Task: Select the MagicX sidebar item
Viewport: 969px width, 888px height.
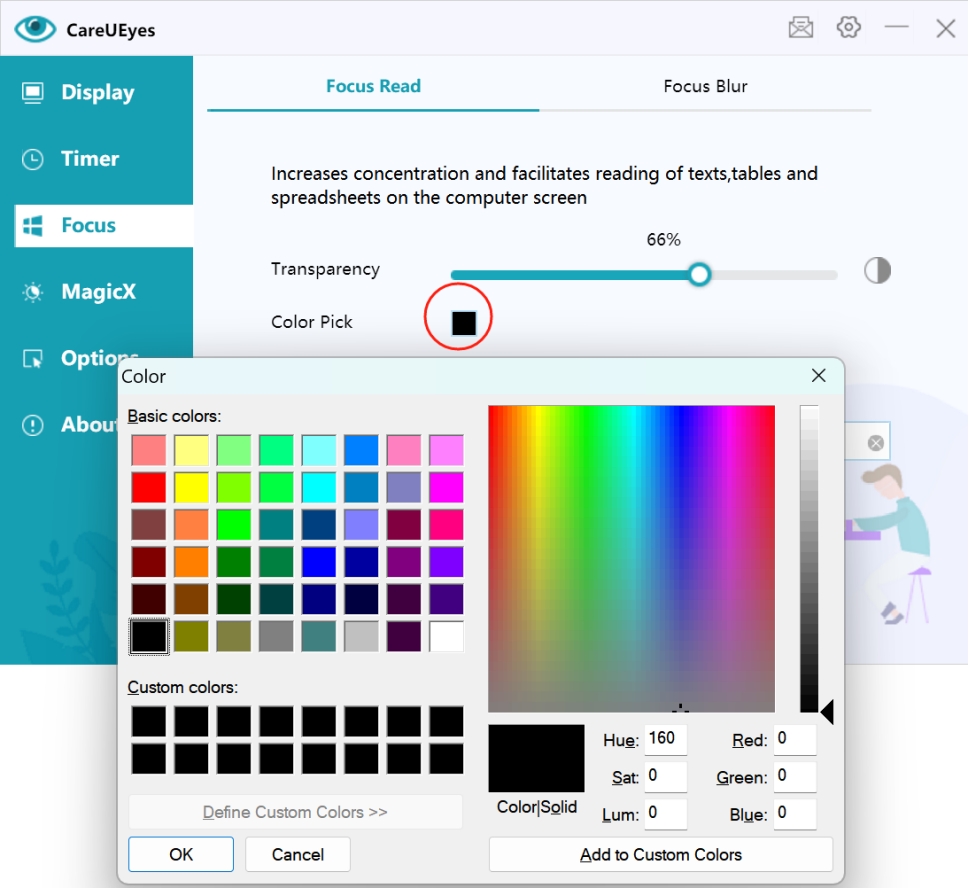Action: [97, 292]
